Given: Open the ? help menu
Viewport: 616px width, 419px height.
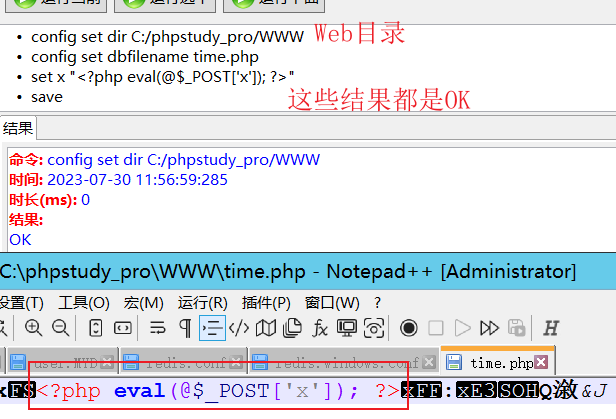Looking at the screenshot, I should tap(377, 303).
